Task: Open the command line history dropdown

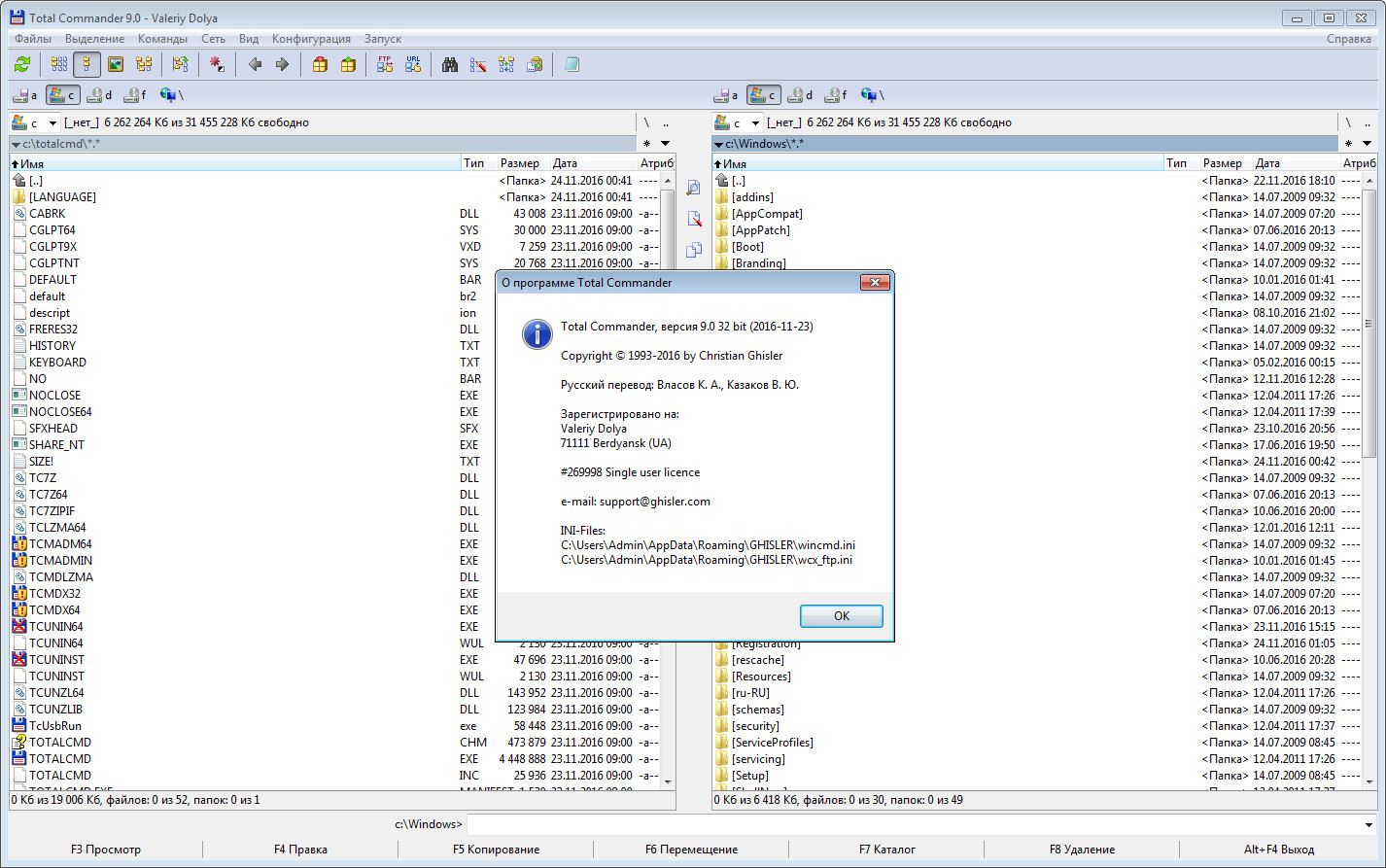Action: 1368,824
